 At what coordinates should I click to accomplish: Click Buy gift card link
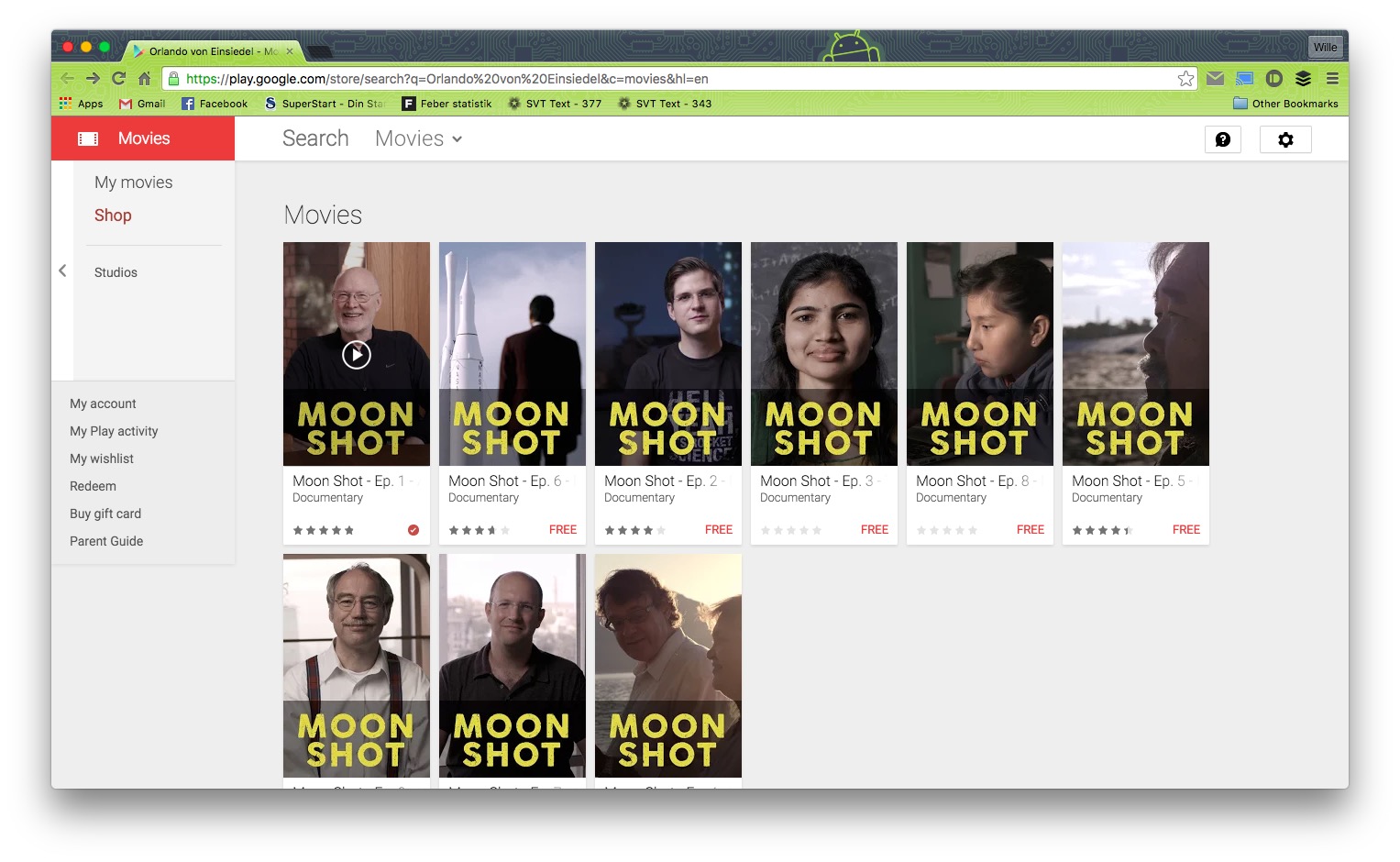(x=105, y=514)
